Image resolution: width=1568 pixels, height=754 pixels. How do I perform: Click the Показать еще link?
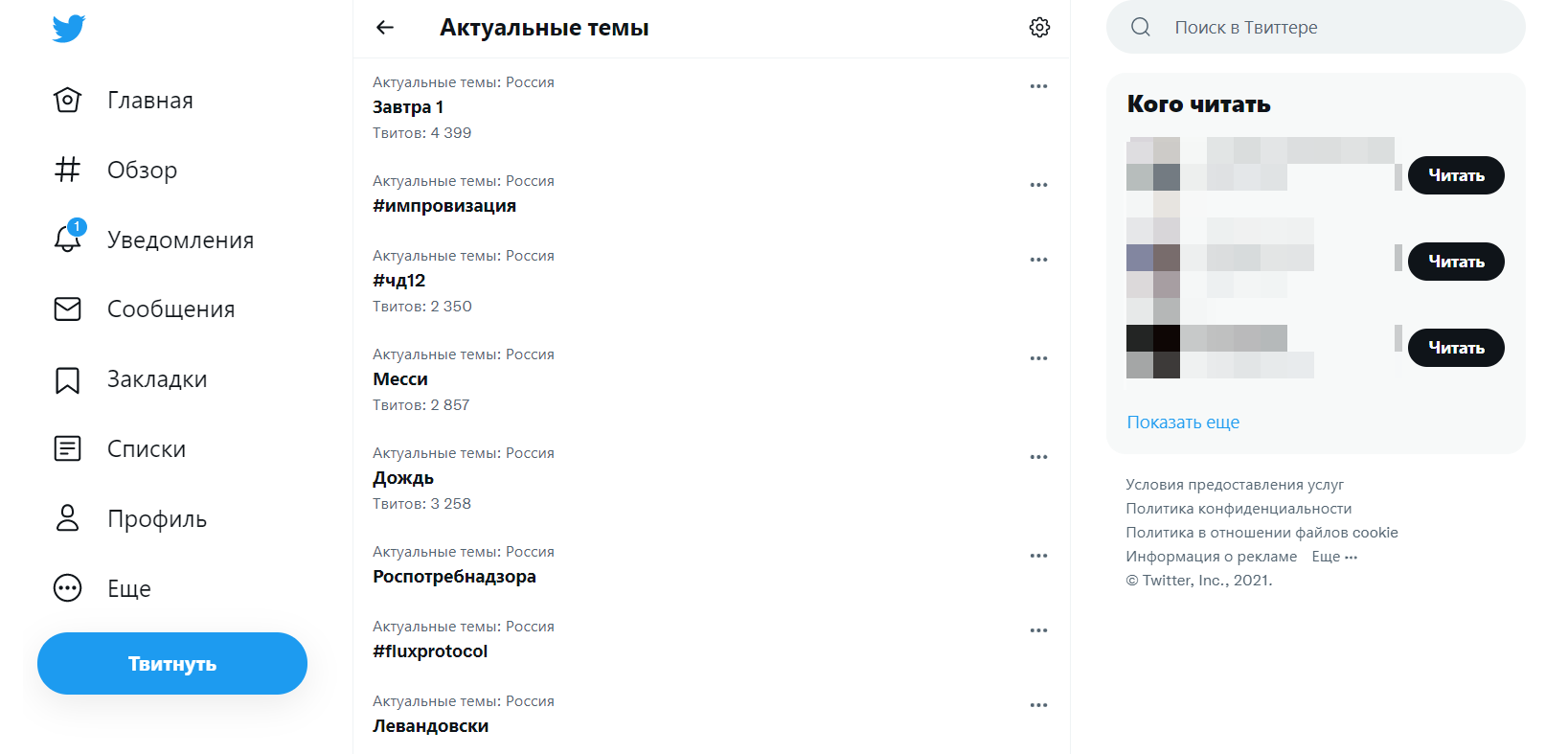click(1183, 423)
